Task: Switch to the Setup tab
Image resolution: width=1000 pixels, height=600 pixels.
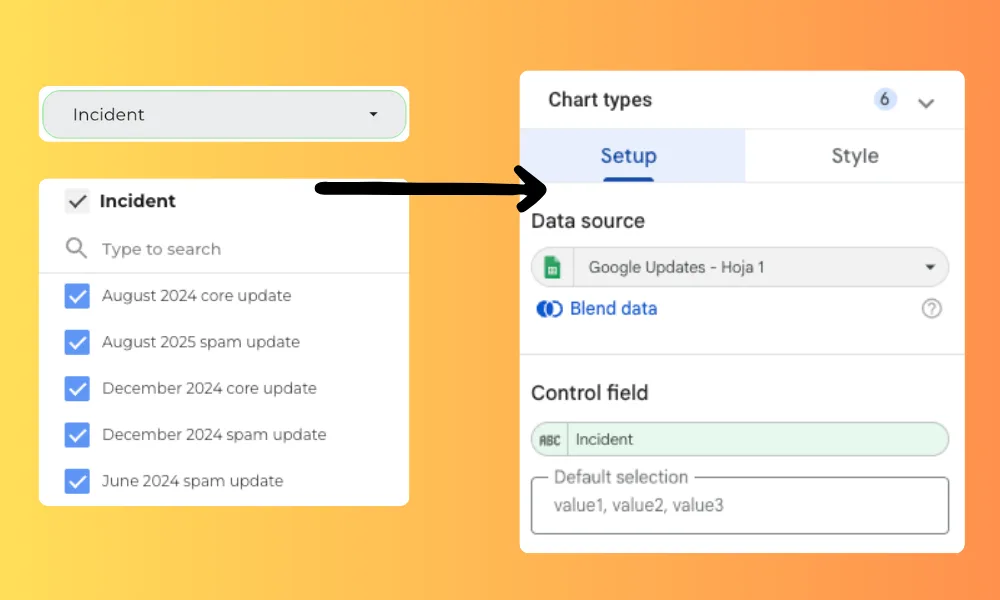Action: tap(628, 157)
